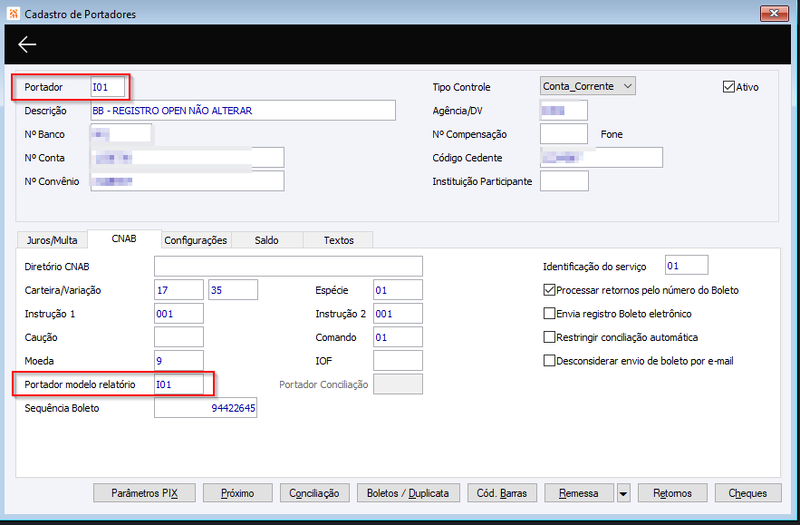Check Restringir conciliação automática

click(x=549, y=337)
